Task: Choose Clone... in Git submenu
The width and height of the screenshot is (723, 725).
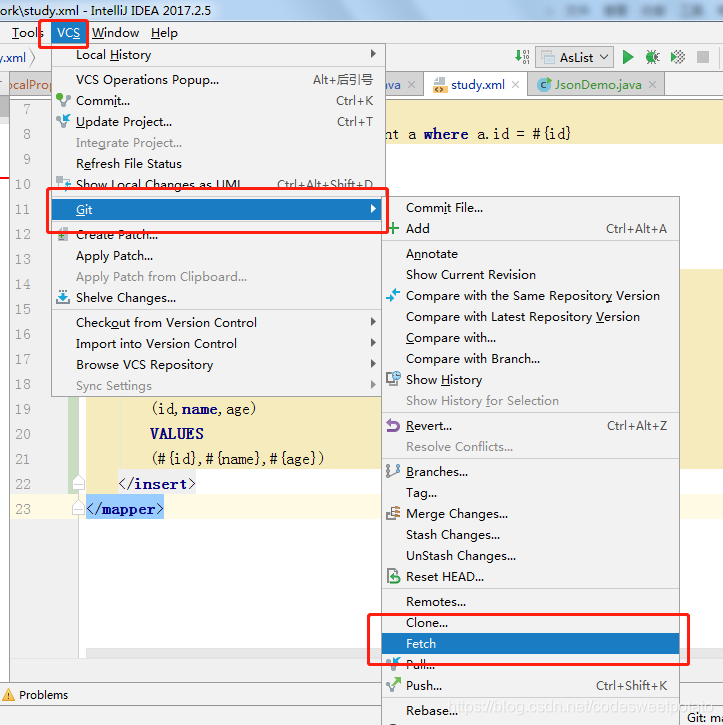Action: [531, 623]
